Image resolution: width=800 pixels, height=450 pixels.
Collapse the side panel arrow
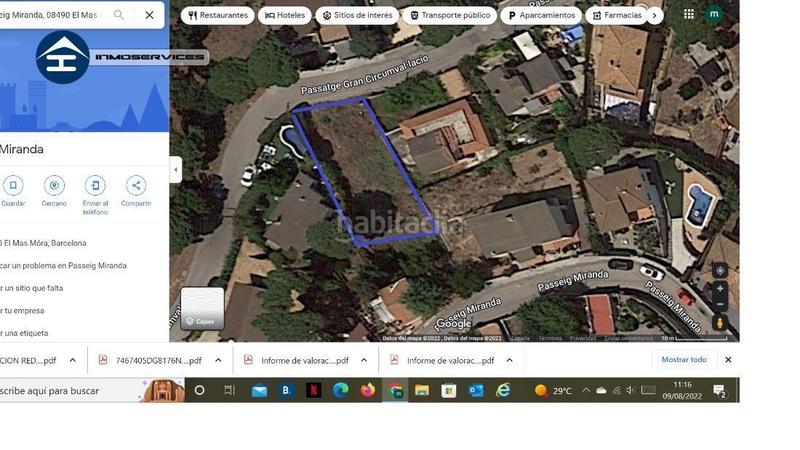point(176,169)
